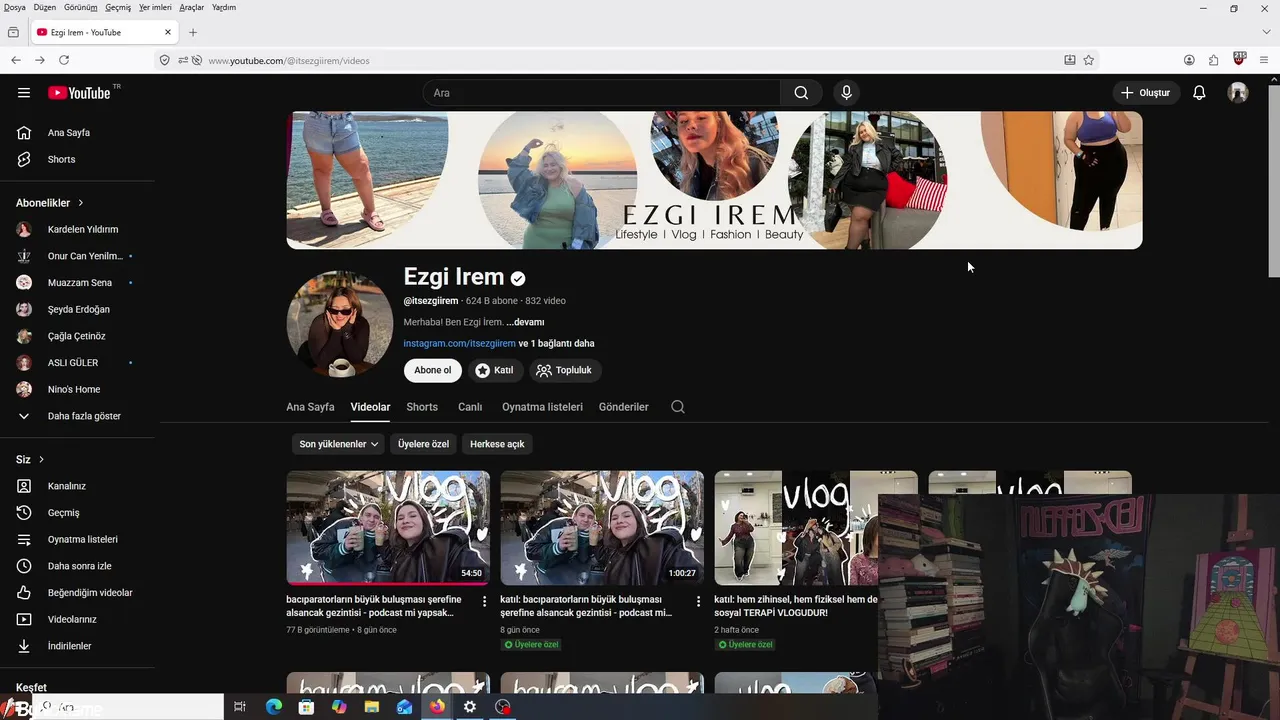
Task: Expand the Abonelikler section
Action: (x=50, y=203)
